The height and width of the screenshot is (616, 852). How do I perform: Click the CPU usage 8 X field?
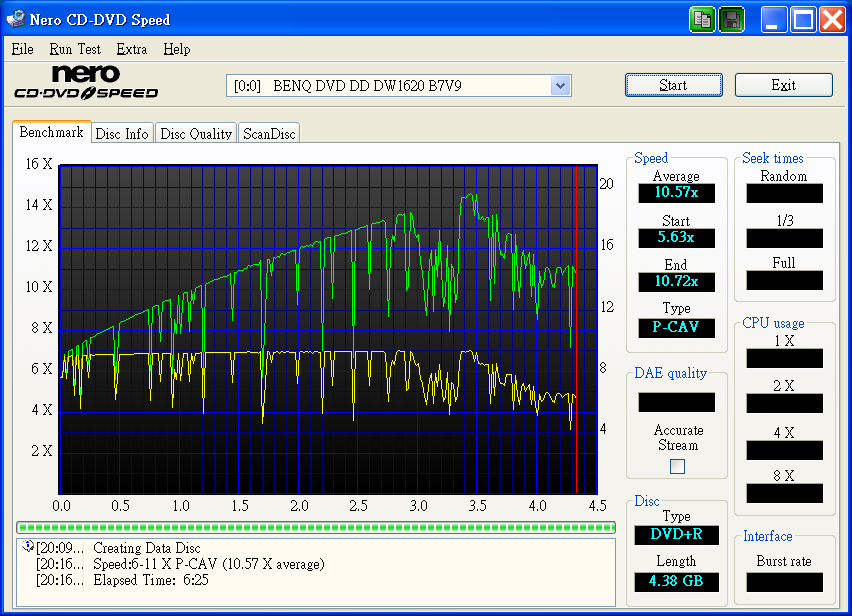(785, 493)
